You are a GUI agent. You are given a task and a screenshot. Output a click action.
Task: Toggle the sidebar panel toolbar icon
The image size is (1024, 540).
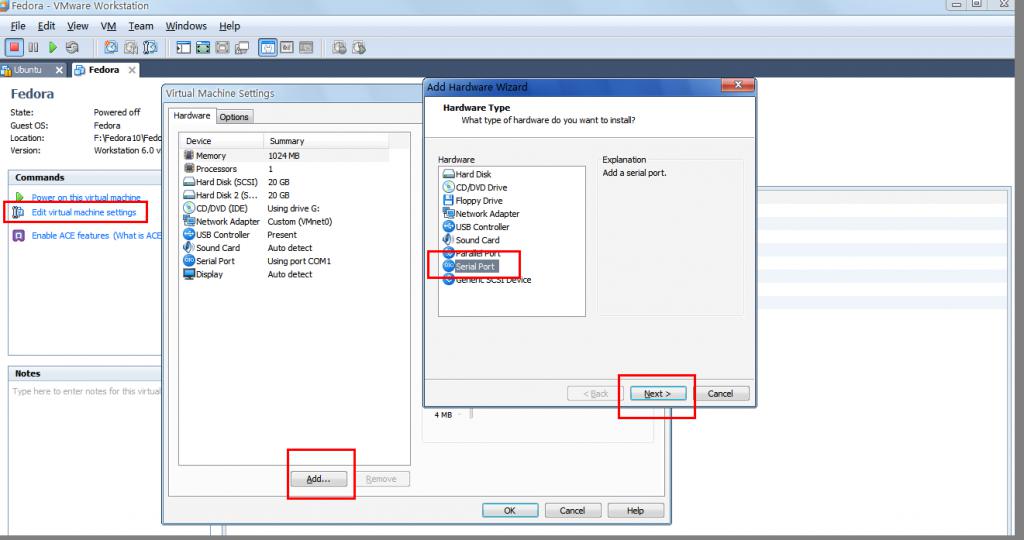tap(184, 48)
